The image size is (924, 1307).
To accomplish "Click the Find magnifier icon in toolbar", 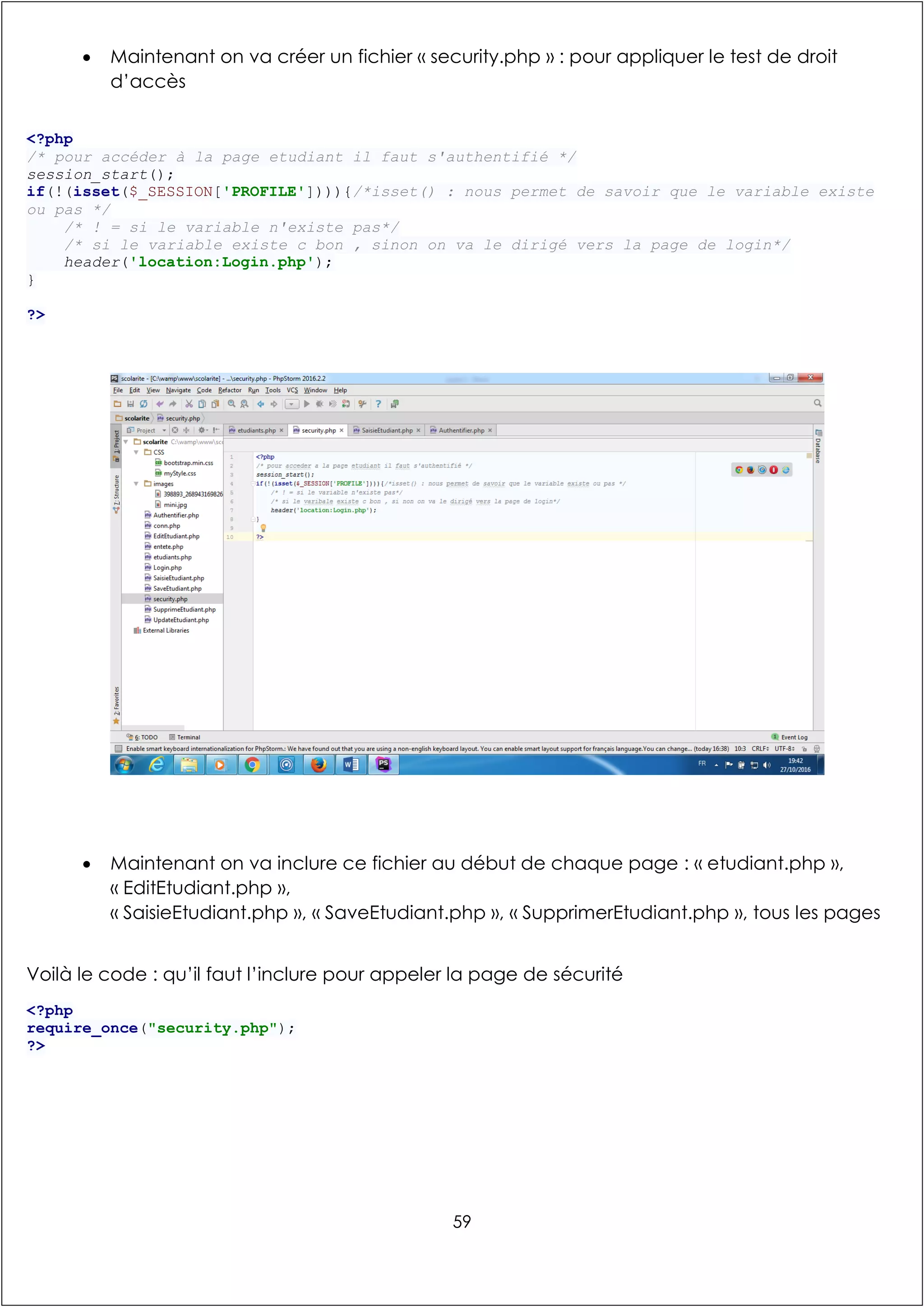I will (231, 403).
